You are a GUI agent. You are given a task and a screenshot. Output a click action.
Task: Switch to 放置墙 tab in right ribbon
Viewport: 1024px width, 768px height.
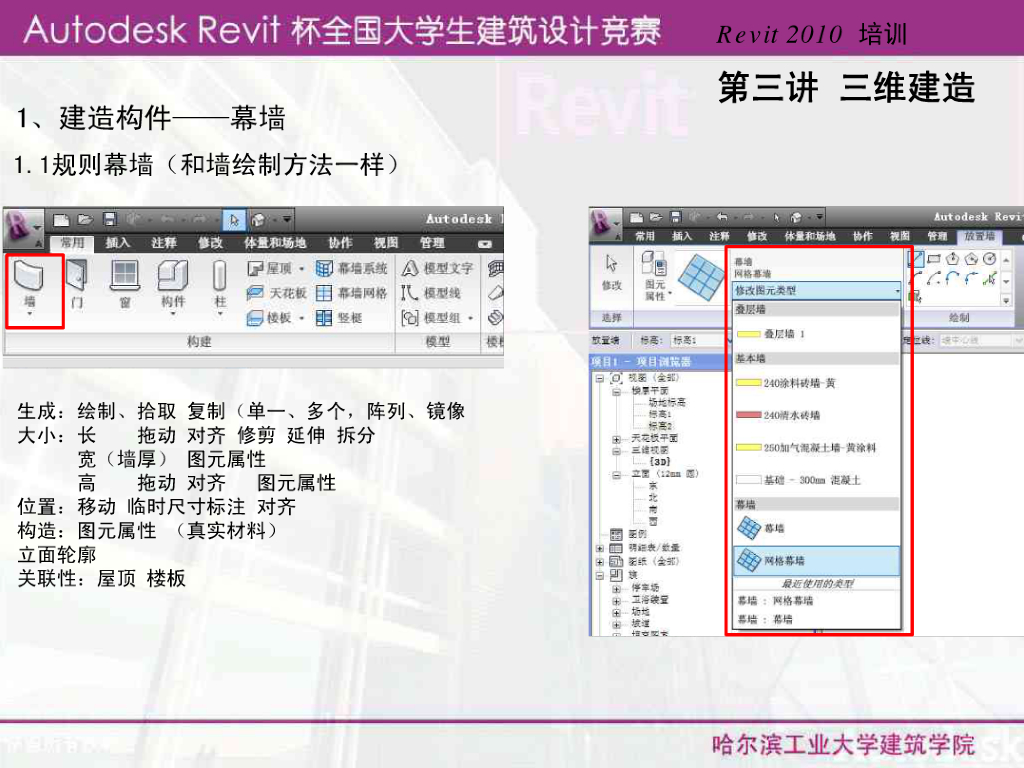coord(979,236)
